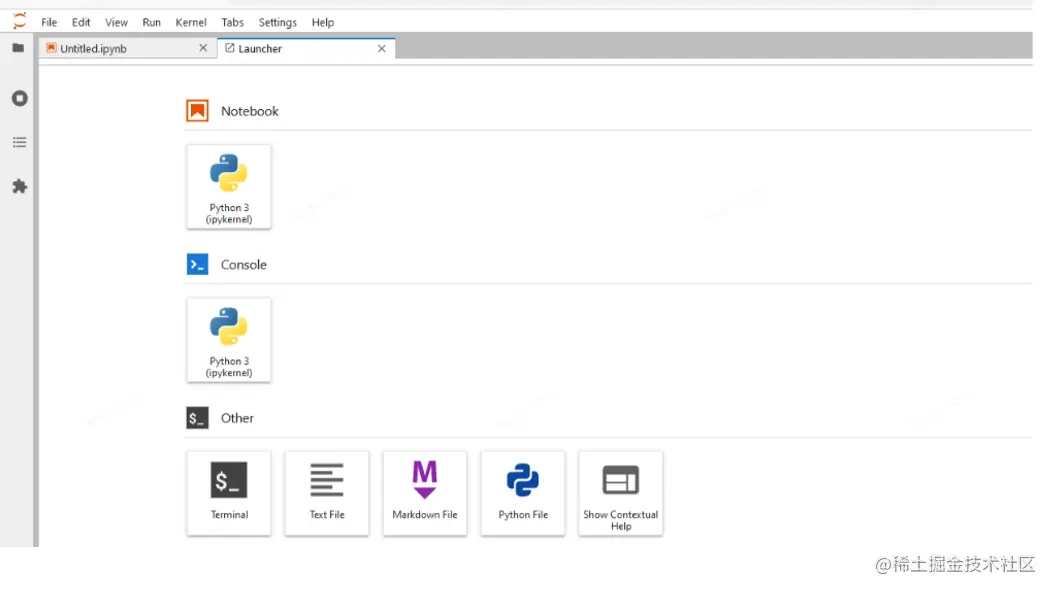Open Show Contextual Help
Viewport: 1054px width, 593px height.
pos(620,493)
